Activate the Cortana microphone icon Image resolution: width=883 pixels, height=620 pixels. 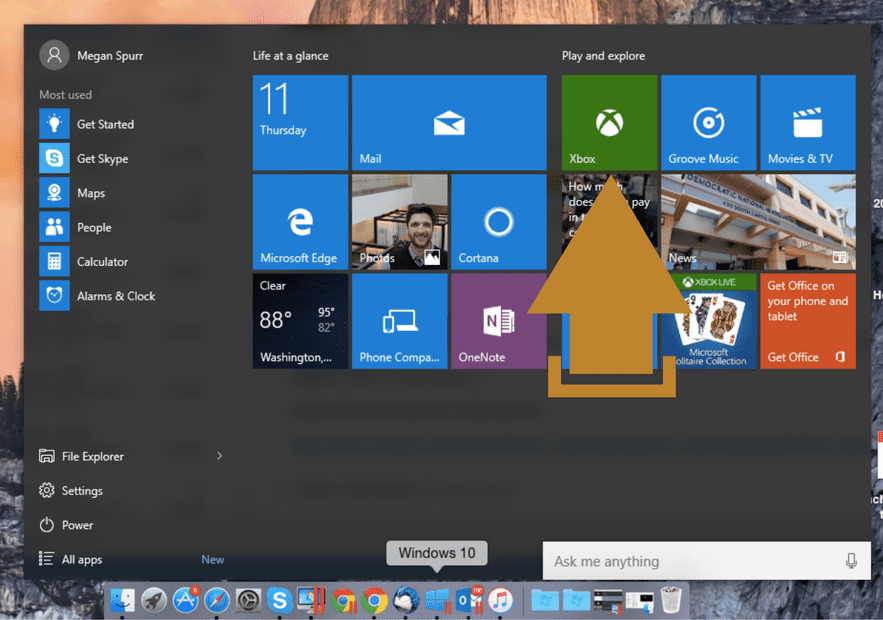(x=851, y=561)
